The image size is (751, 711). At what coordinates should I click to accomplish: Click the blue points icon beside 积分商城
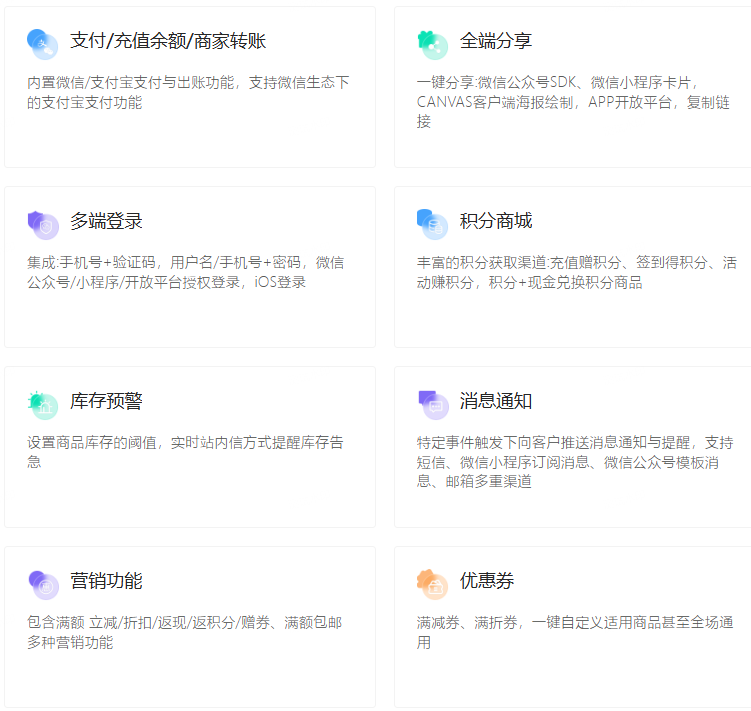(432, 224)
